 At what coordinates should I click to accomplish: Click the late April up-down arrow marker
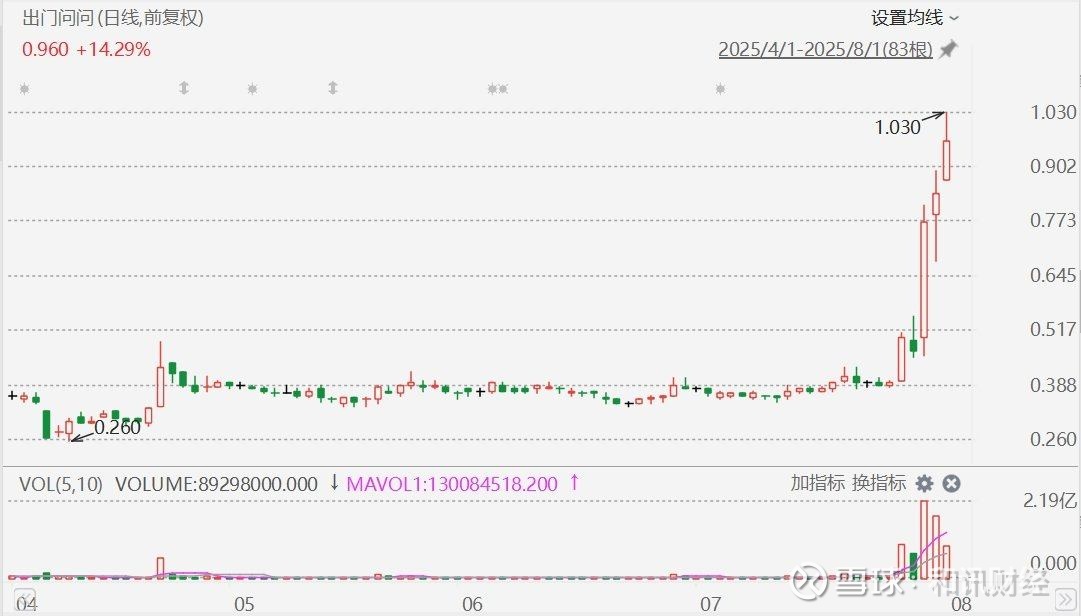(184, 88)
